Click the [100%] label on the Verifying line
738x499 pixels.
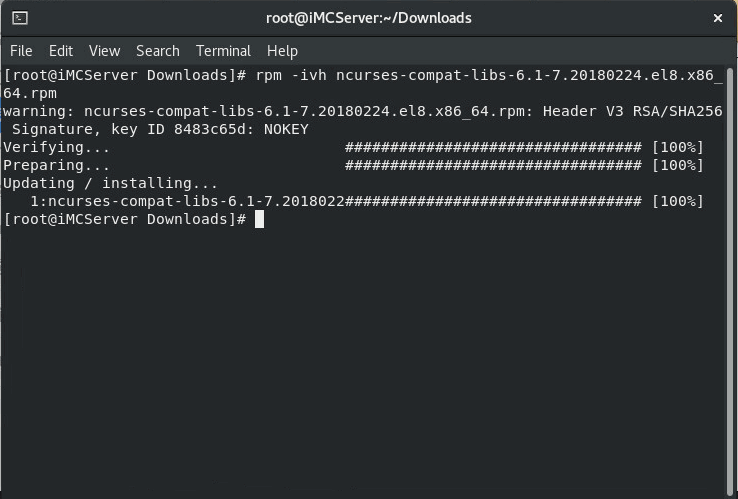click(677, 147)
